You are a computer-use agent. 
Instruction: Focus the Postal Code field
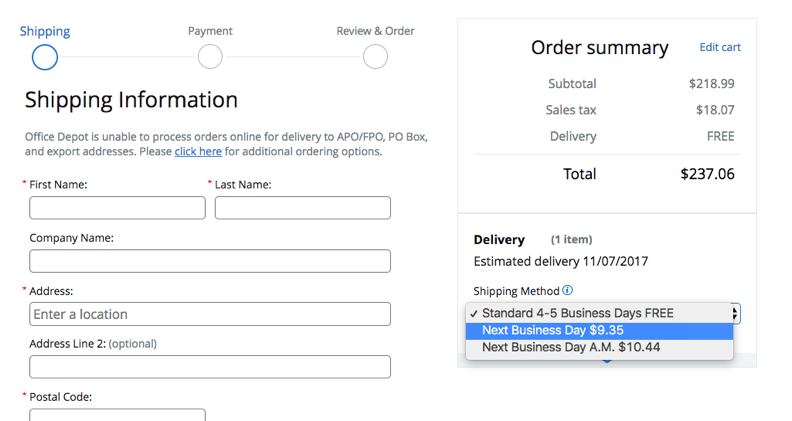coord(117,414)
